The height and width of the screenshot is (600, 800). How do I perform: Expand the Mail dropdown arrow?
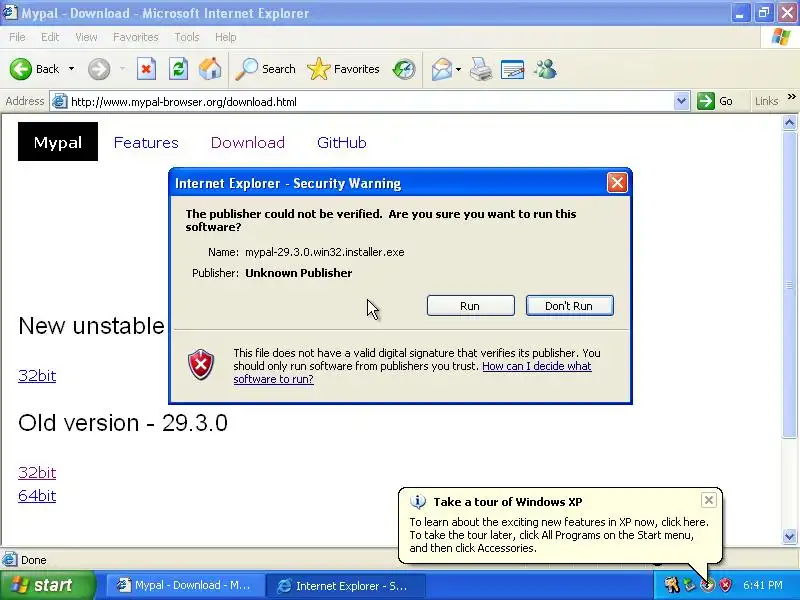point(458,69)
